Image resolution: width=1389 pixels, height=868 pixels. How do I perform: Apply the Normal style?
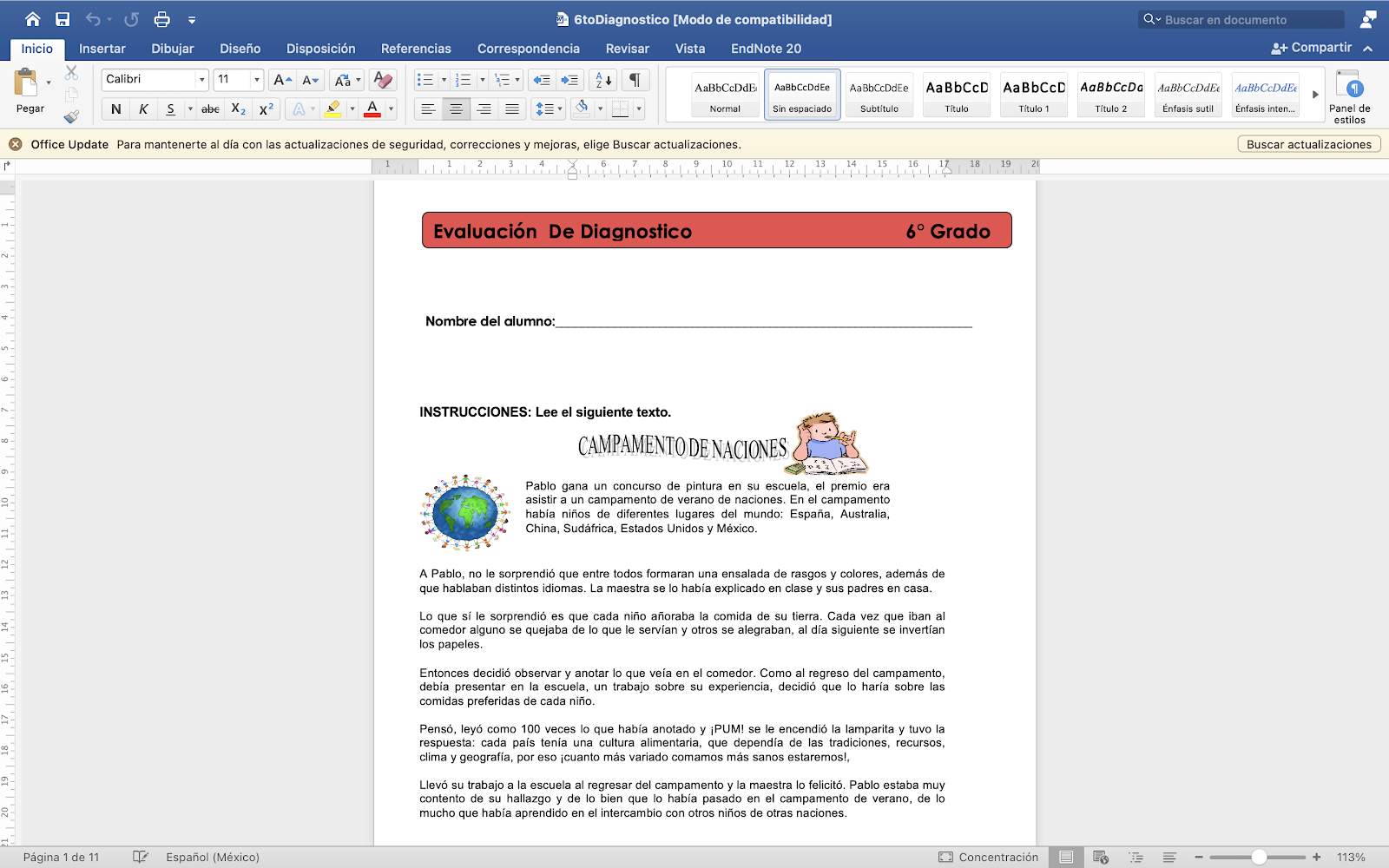tap(725, 95)
